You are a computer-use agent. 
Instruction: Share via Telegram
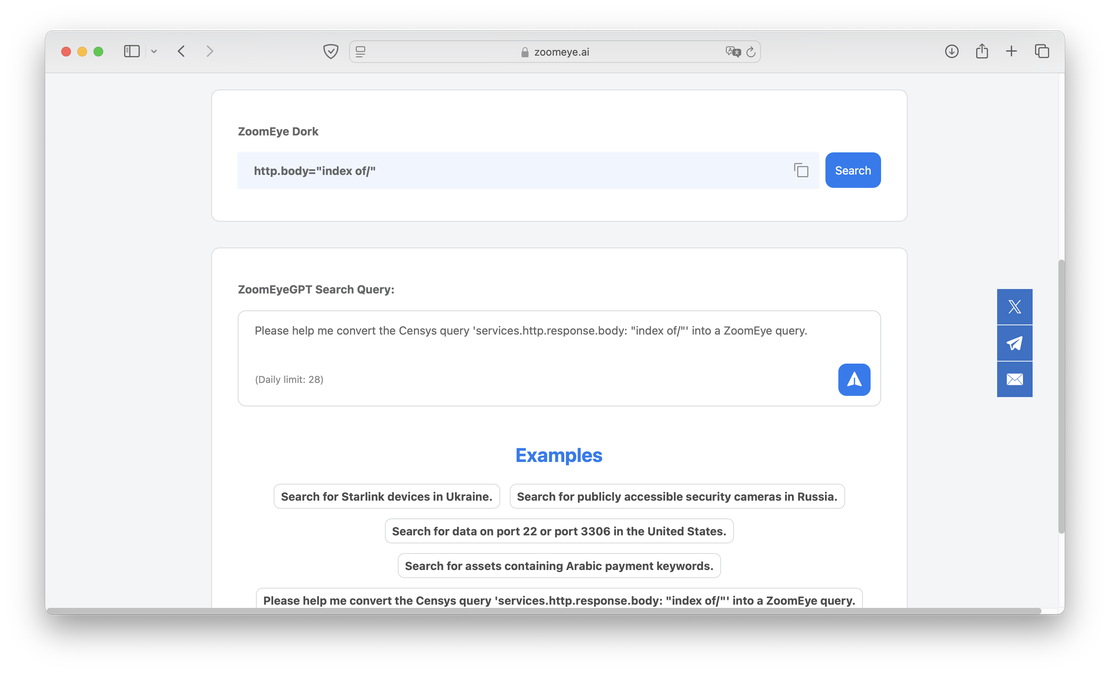(x=1014, y=342)
